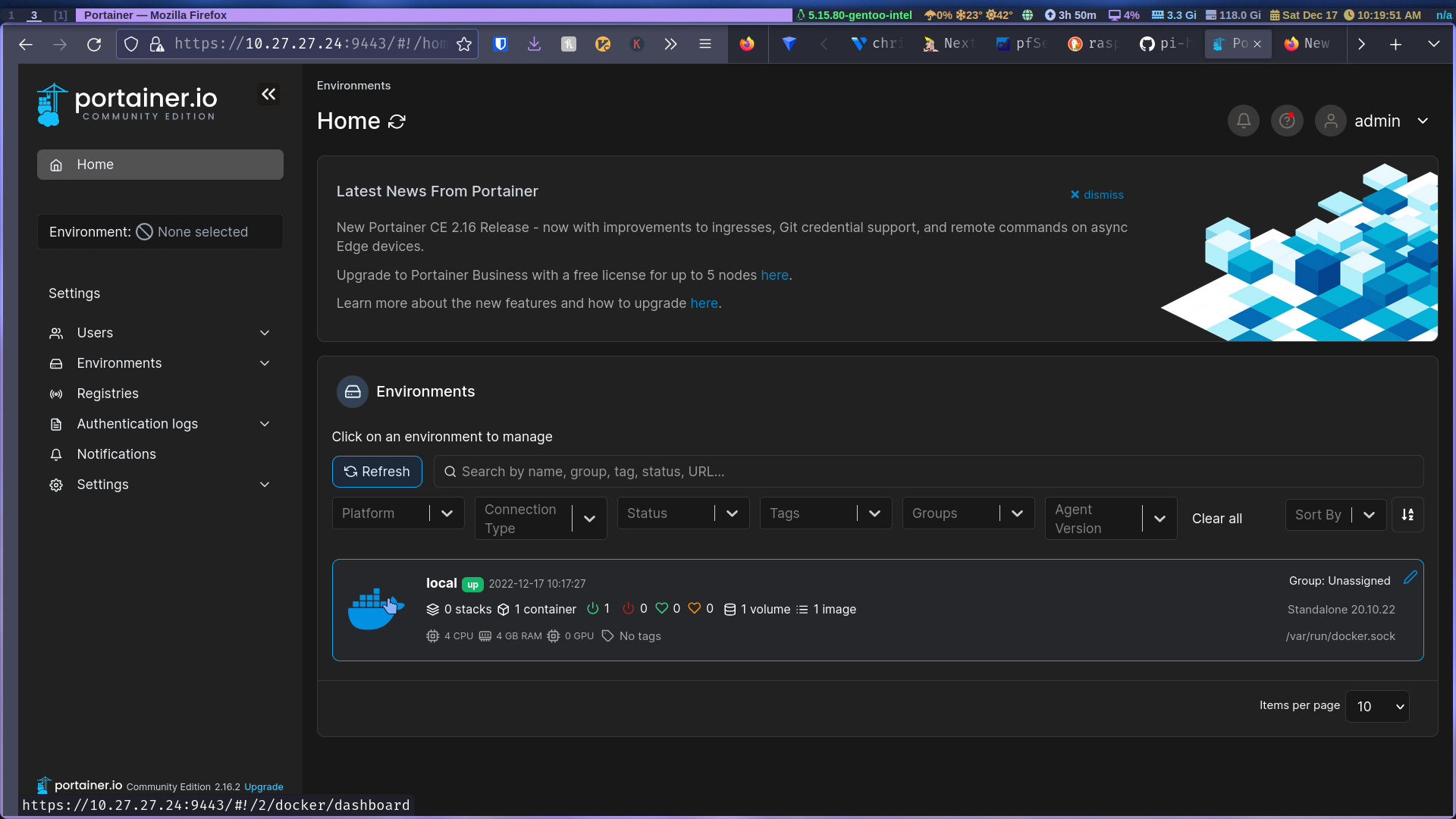Open Bitwarden extension icon in toolbar
This screenshot has width=1456, height=819.
pos(500,44)
